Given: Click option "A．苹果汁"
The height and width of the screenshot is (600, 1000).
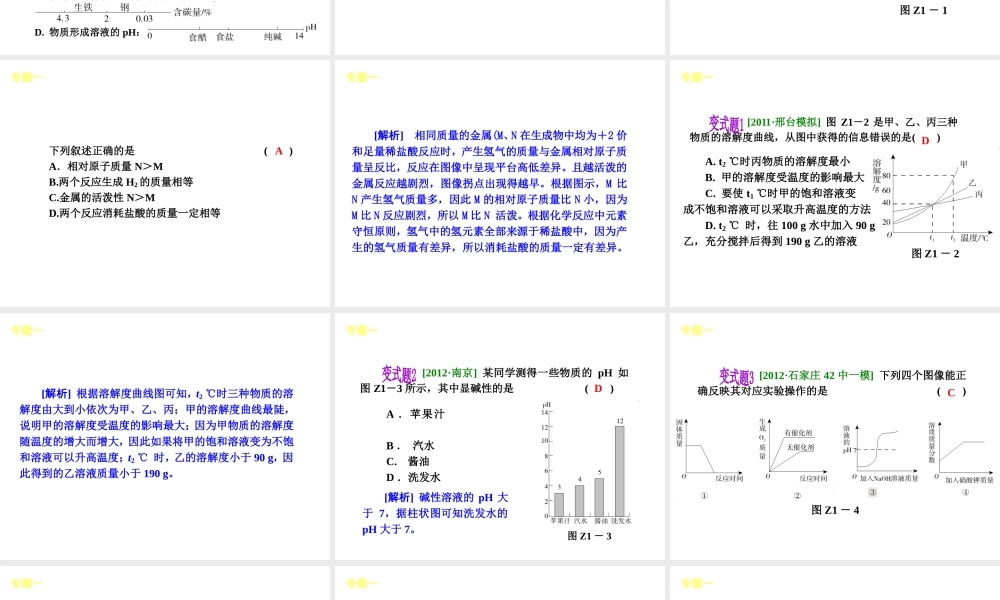Looking at the screenshot, I should 415,414.
